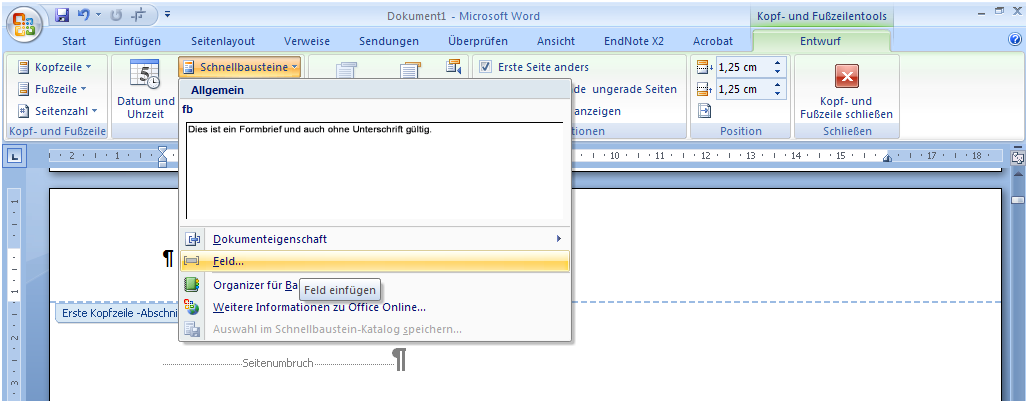Save the document with the floppy icon

[62, 14]
